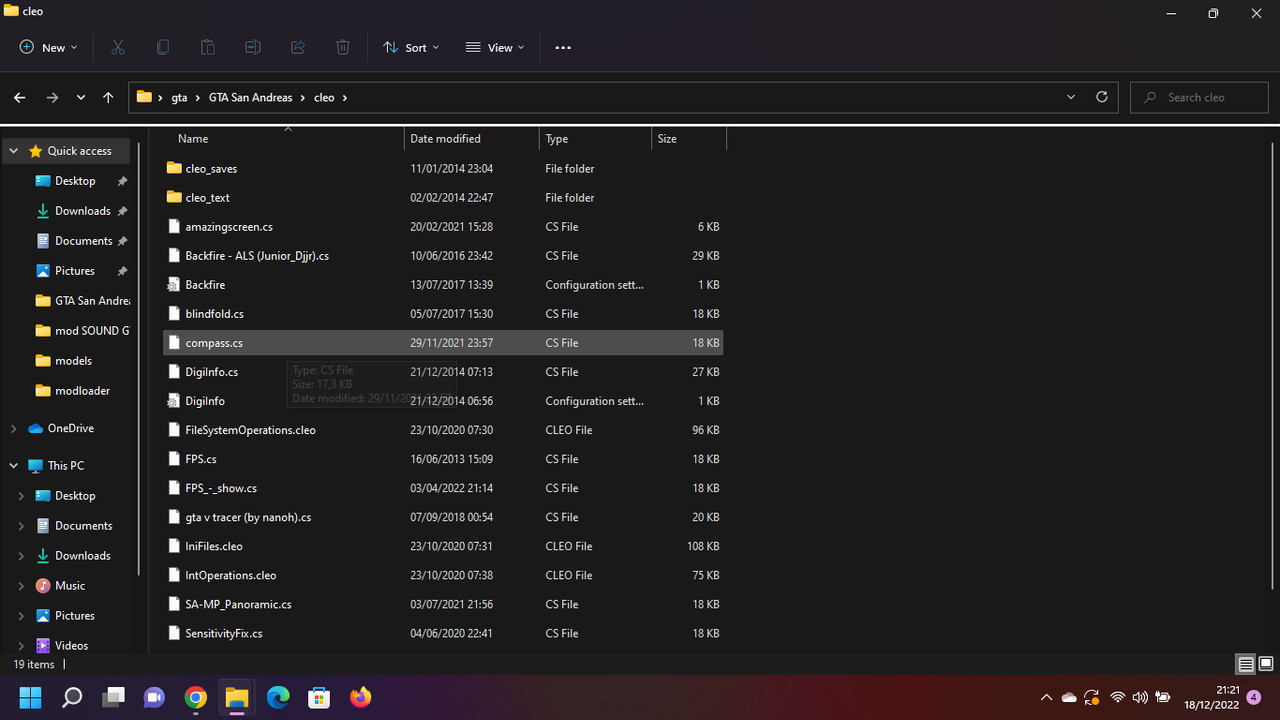1280x720 pixels.
Task: Select FileSystemOperations.cleo file
Action: (x=443, y=430)
